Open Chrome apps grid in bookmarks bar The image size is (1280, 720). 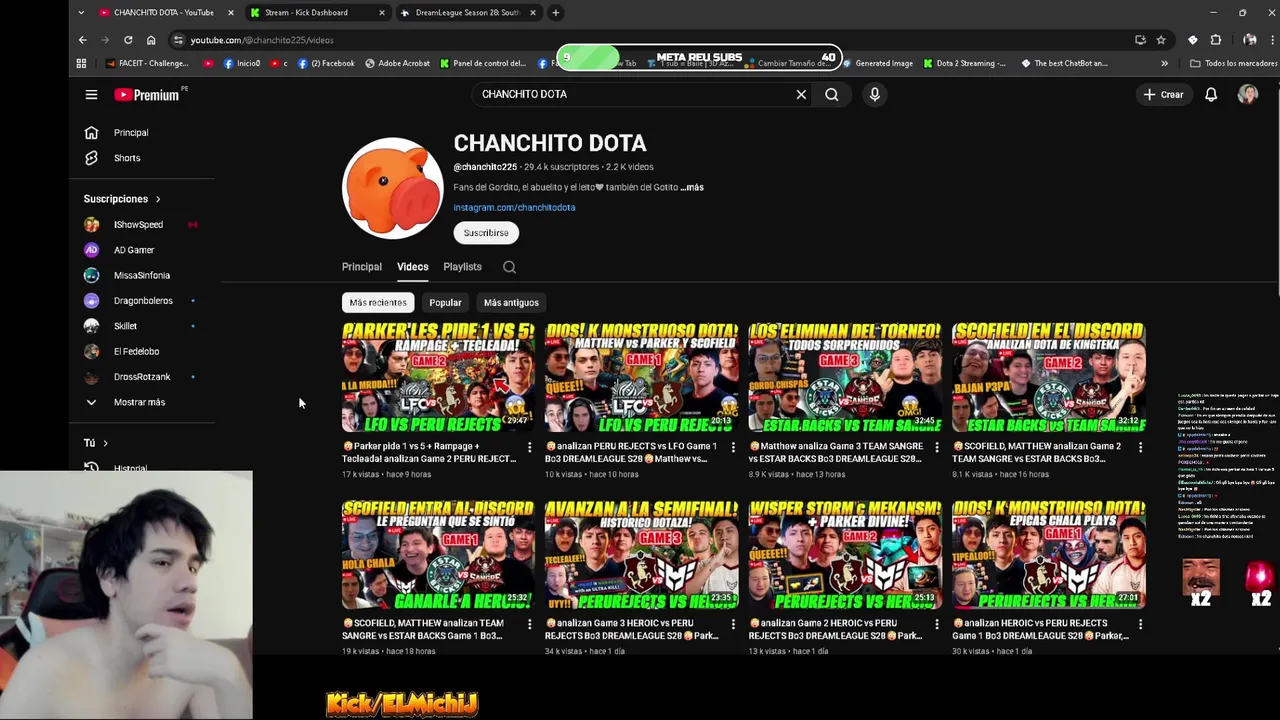[x=81, y=63]
